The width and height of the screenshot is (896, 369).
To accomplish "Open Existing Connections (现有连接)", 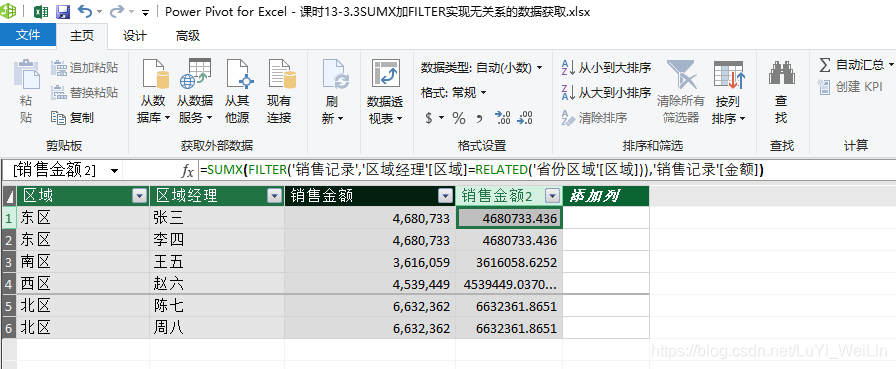I will (279, 91).
